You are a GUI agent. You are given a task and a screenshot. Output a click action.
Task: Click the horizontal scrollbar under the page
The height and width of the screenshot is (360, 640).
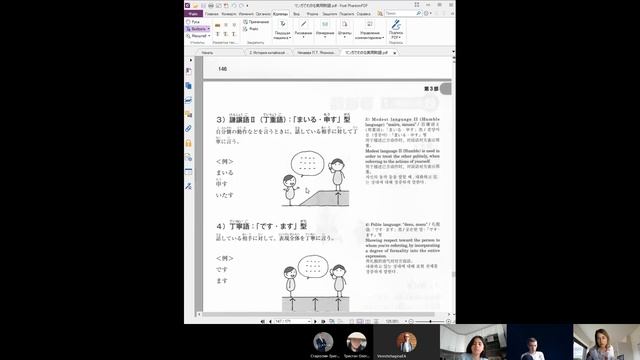pos(318,314)
